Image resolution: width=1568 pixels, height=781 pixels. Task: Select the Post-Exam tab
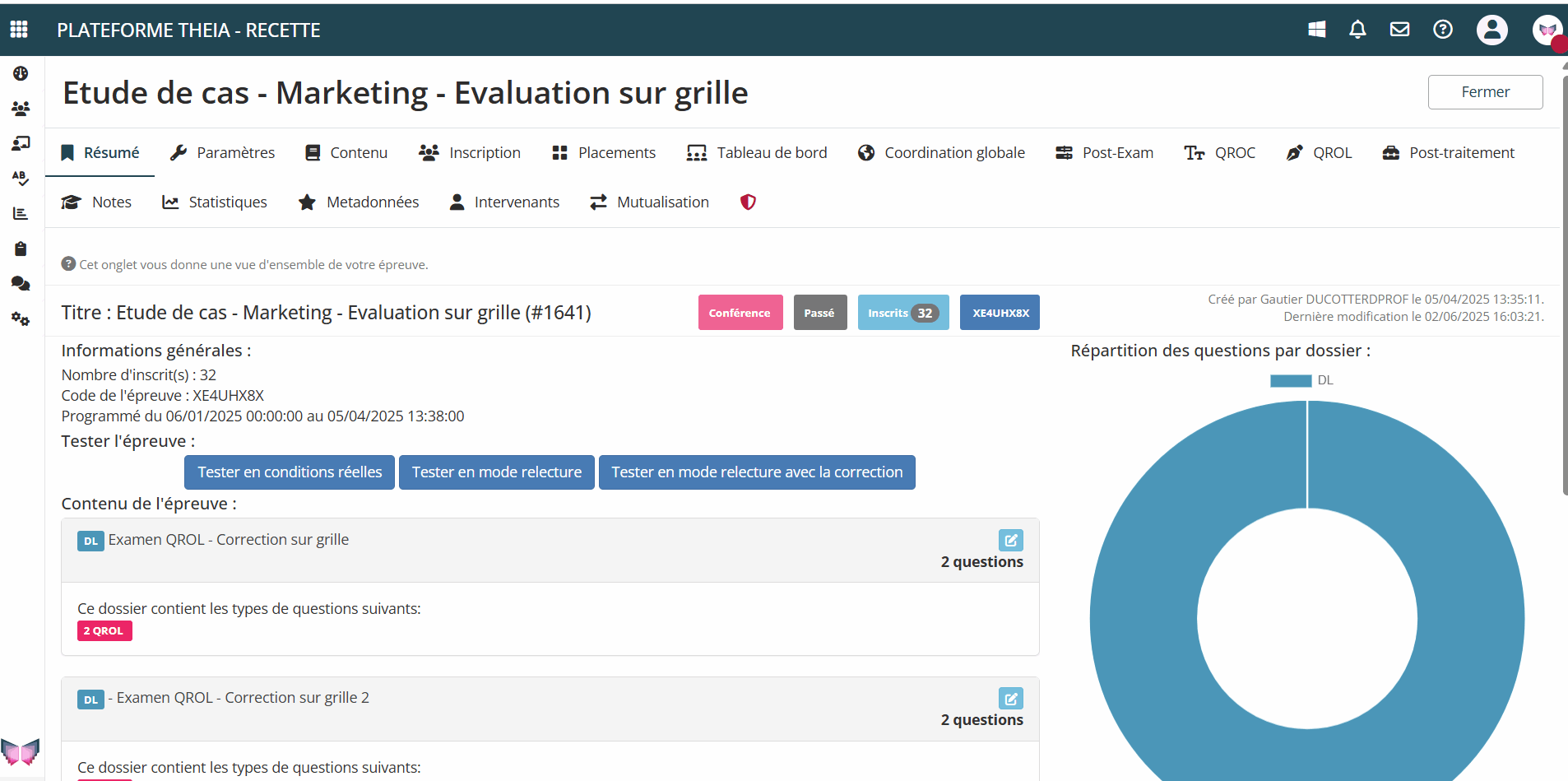(x=1105, y=152)
